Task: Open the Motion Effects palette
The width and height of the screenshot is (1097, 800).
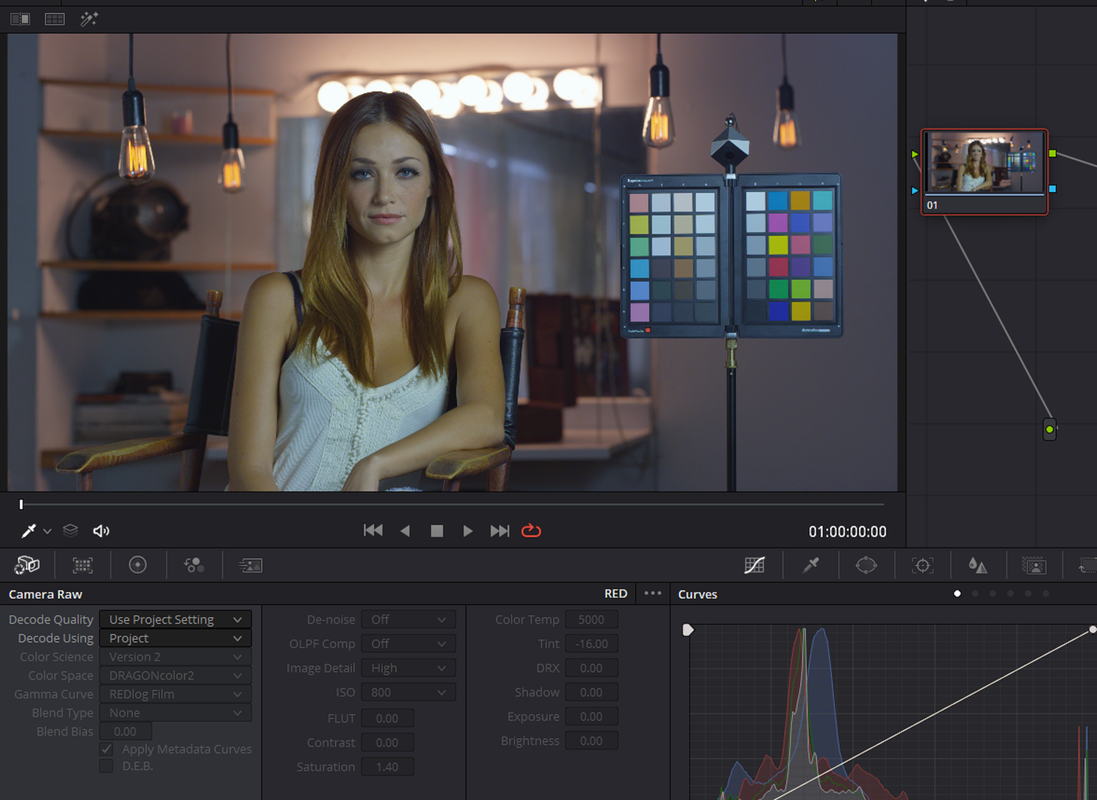Action: (x=250, y=565)
